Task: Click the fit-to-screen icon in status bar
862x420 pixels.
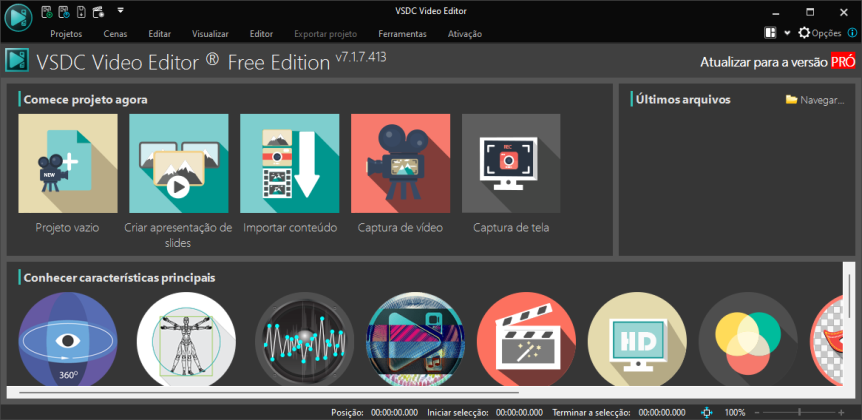Action: click(708, 412)
